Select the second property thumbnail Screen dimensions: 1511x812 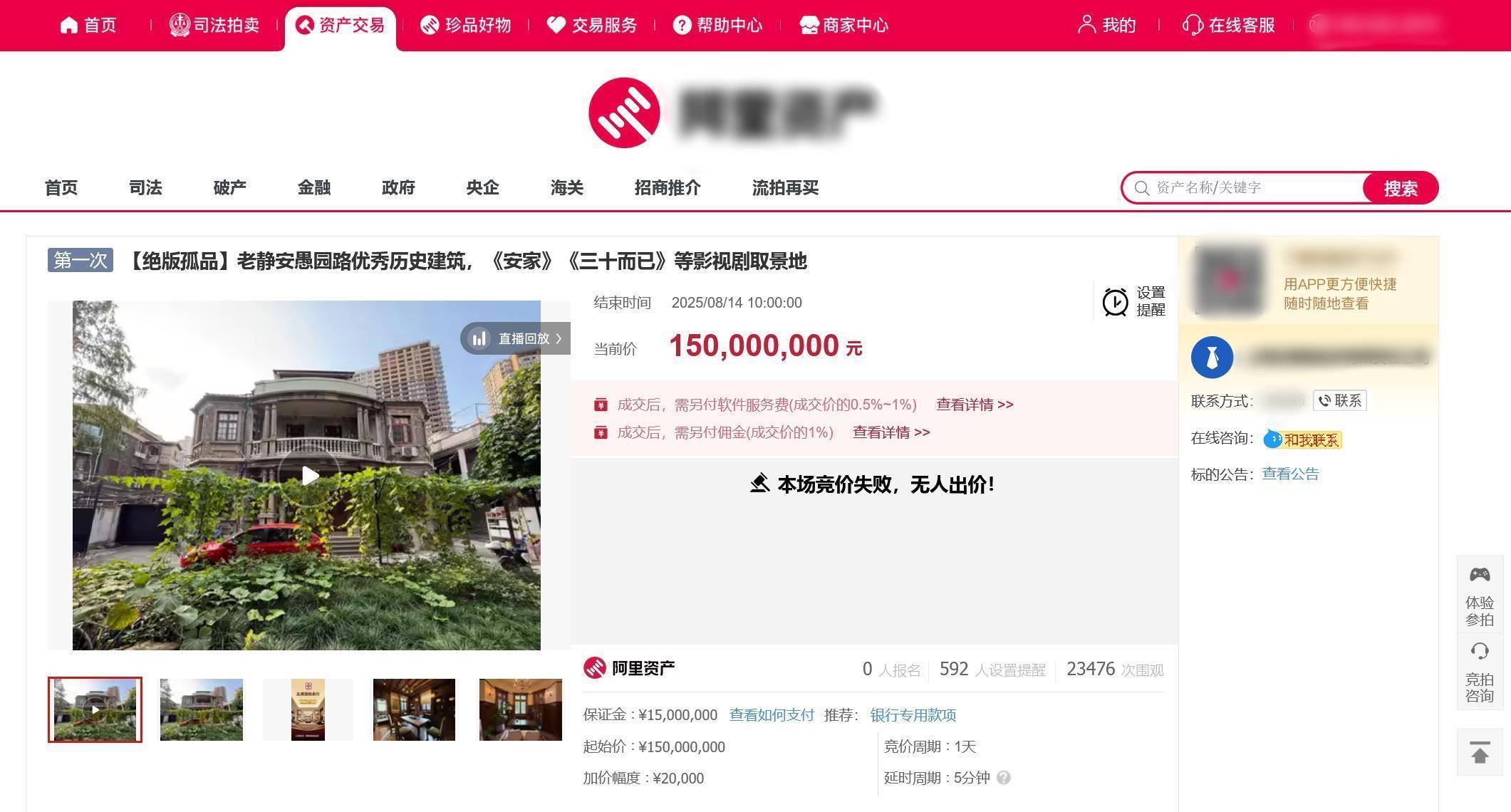coord(201,709)
